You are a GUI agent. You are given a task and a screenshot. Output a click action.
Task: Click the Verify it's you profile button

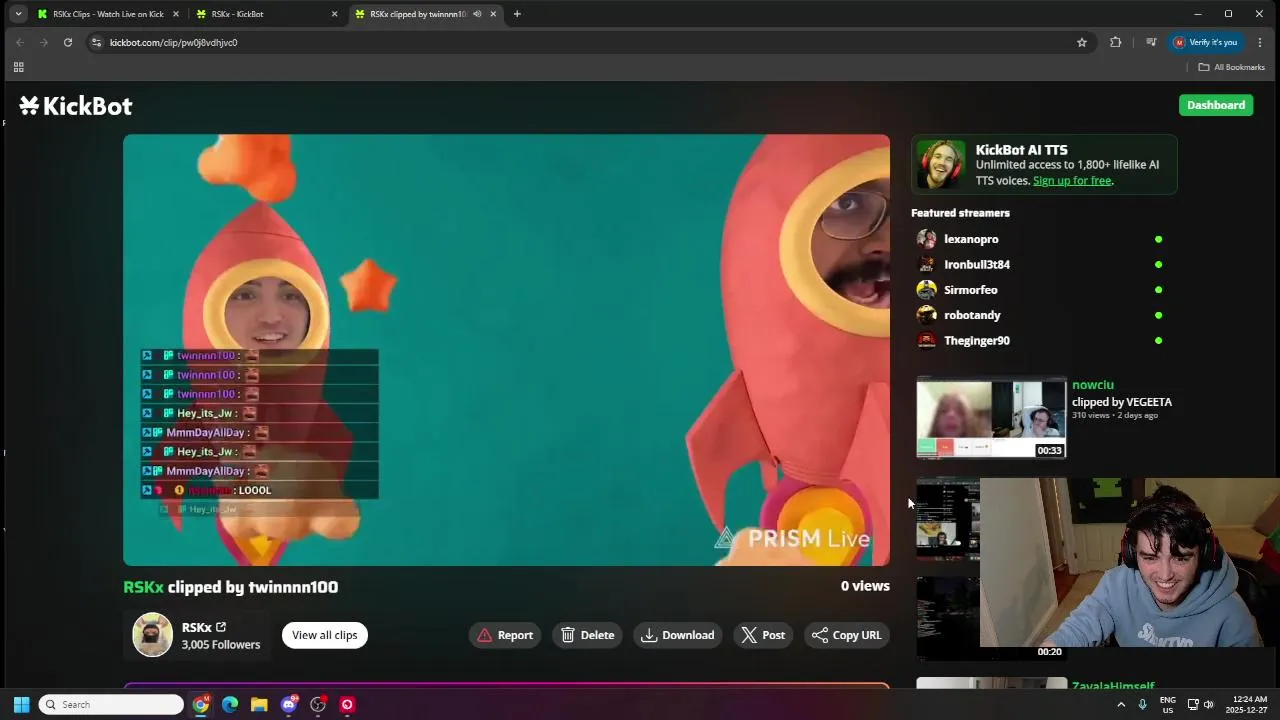click(x=1206, y=42)
